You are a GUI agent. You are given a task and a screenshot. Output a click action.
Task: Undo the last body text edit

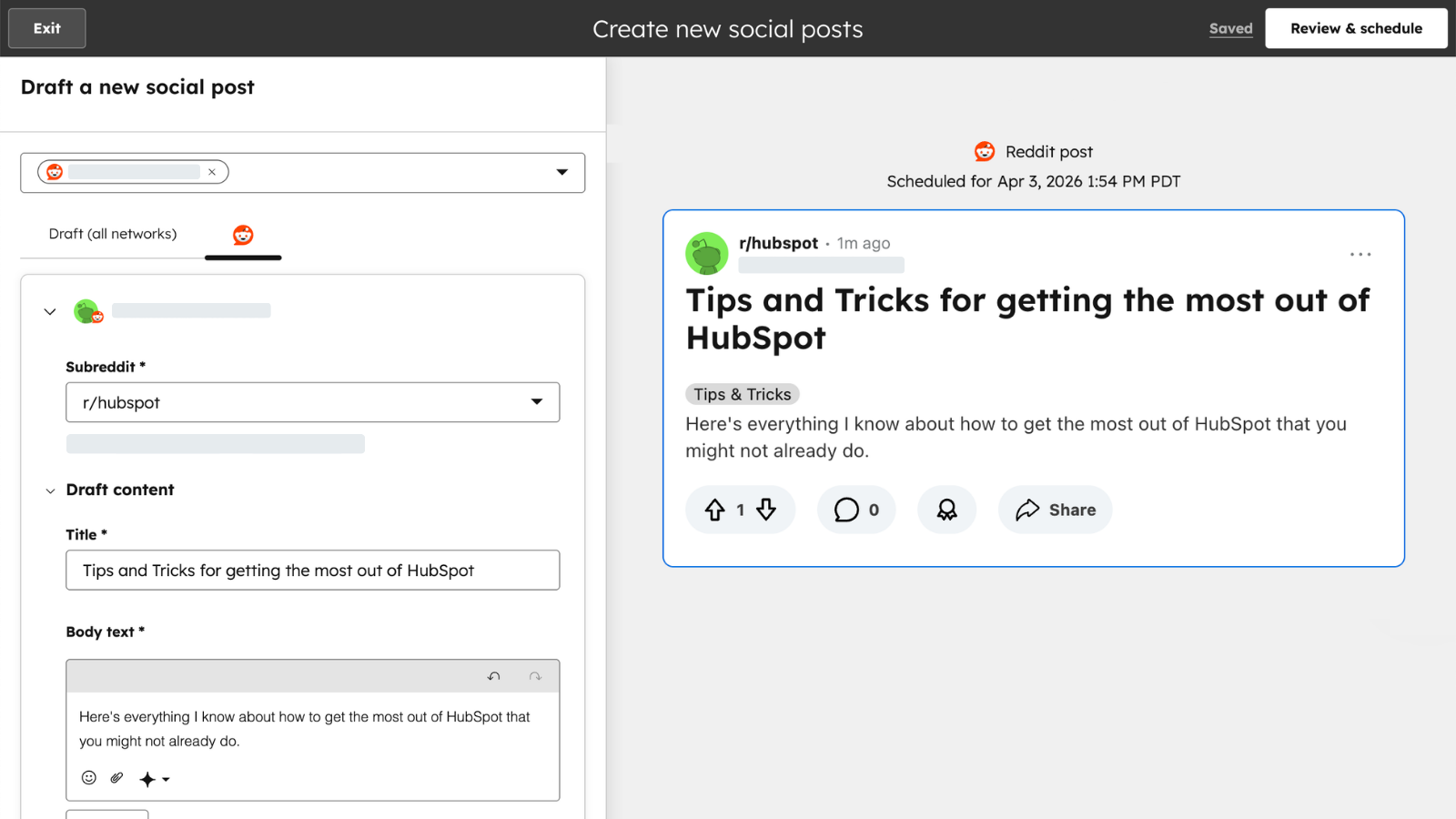pos(494,676)
